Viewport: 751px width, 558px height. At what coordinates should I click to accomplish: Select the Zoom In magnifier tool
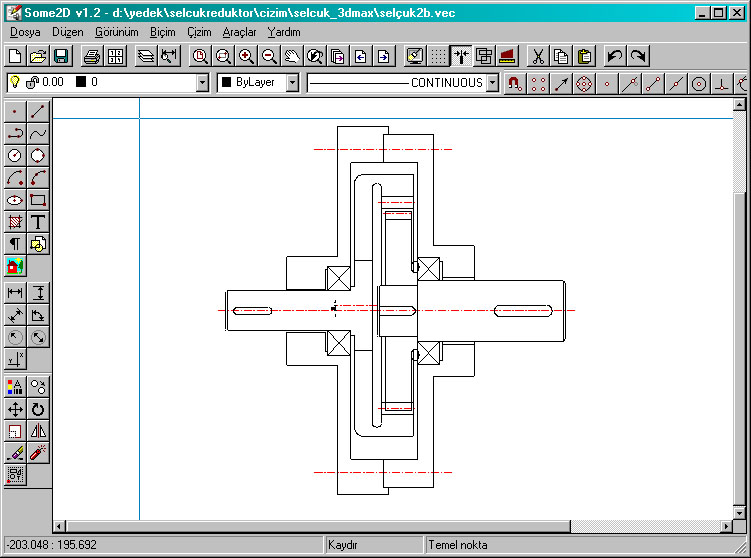(245, 56)
